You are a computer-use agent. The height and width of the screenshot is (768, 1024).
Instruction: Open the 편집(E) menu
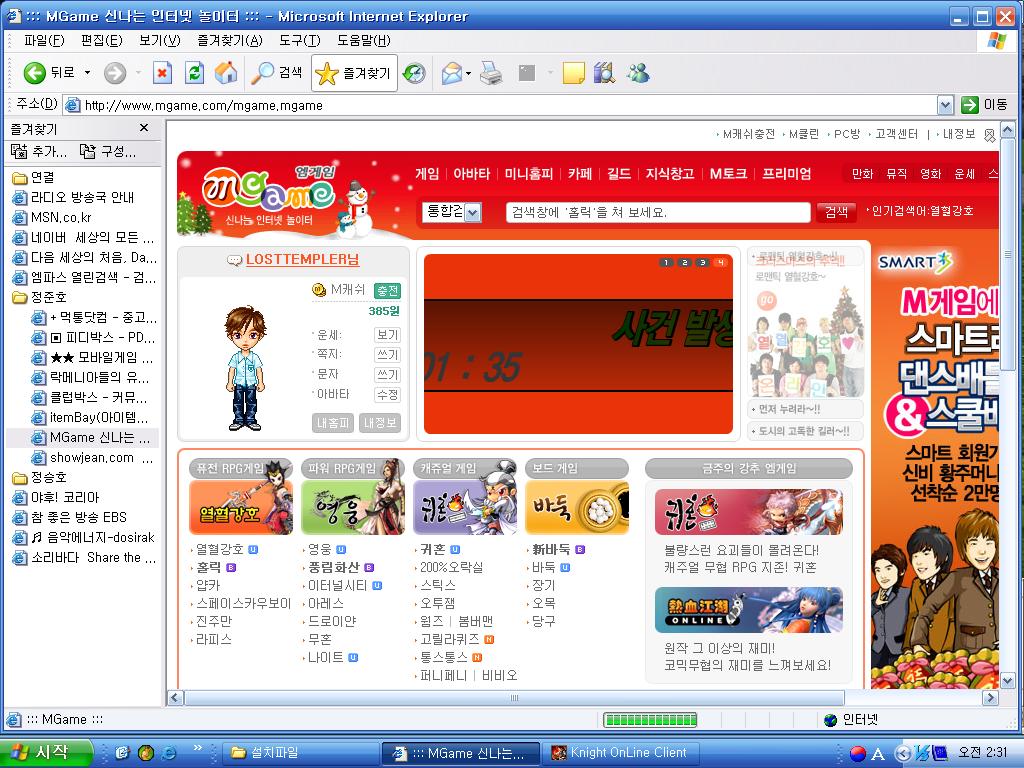click(101, 40)
